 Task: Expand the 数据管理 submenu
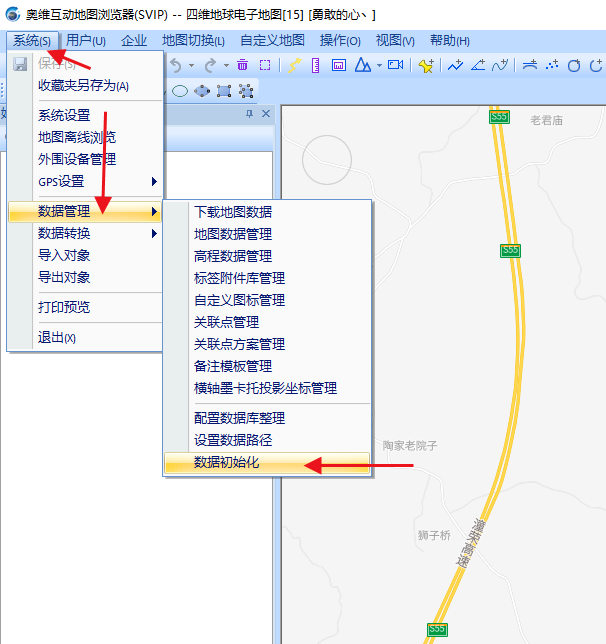(85, 212)
